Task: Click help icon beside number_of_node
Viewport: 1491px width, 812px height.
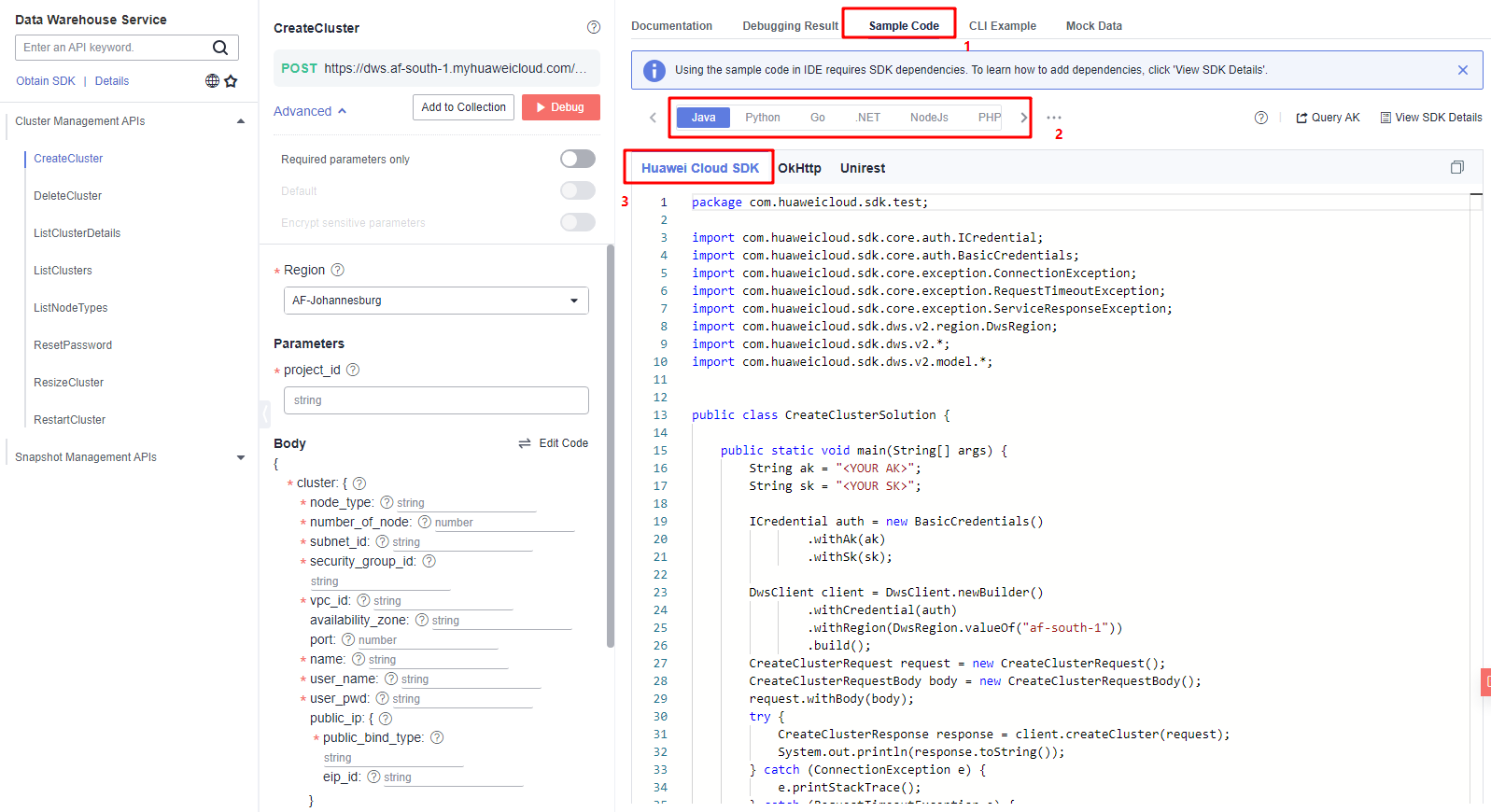Action: click(x=425, y=522)
